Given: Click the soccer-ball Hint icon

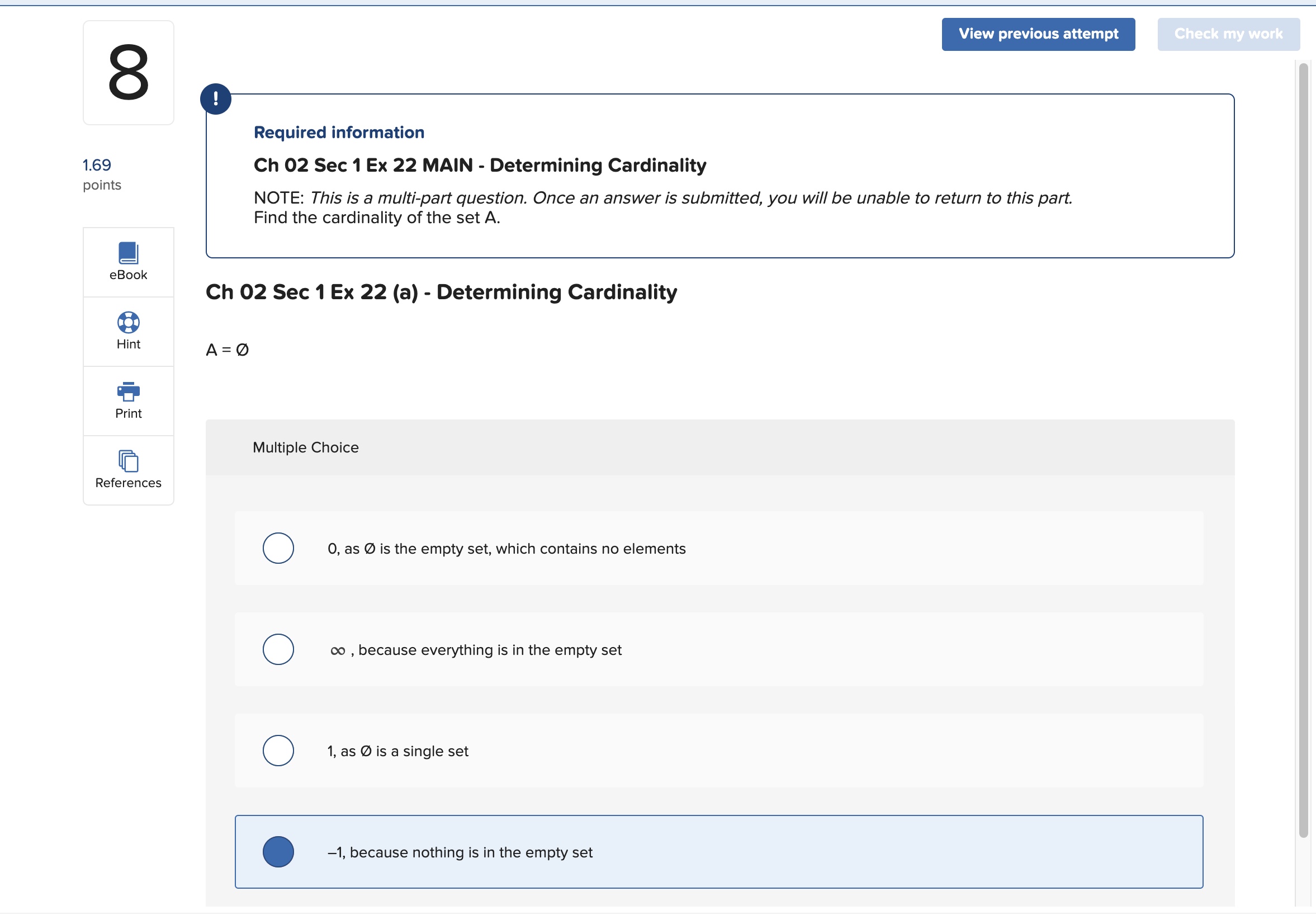Looking at the screenshot, I should 127,322.
